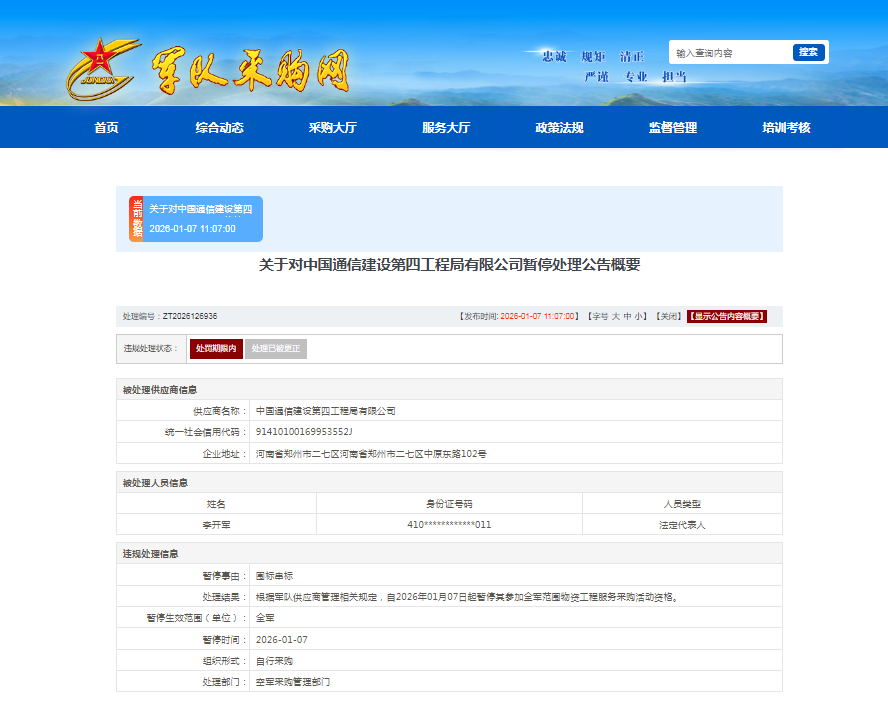Select the 处罚期限内 status tag
This screenshot has height=702, width=888.
(216, 349)
